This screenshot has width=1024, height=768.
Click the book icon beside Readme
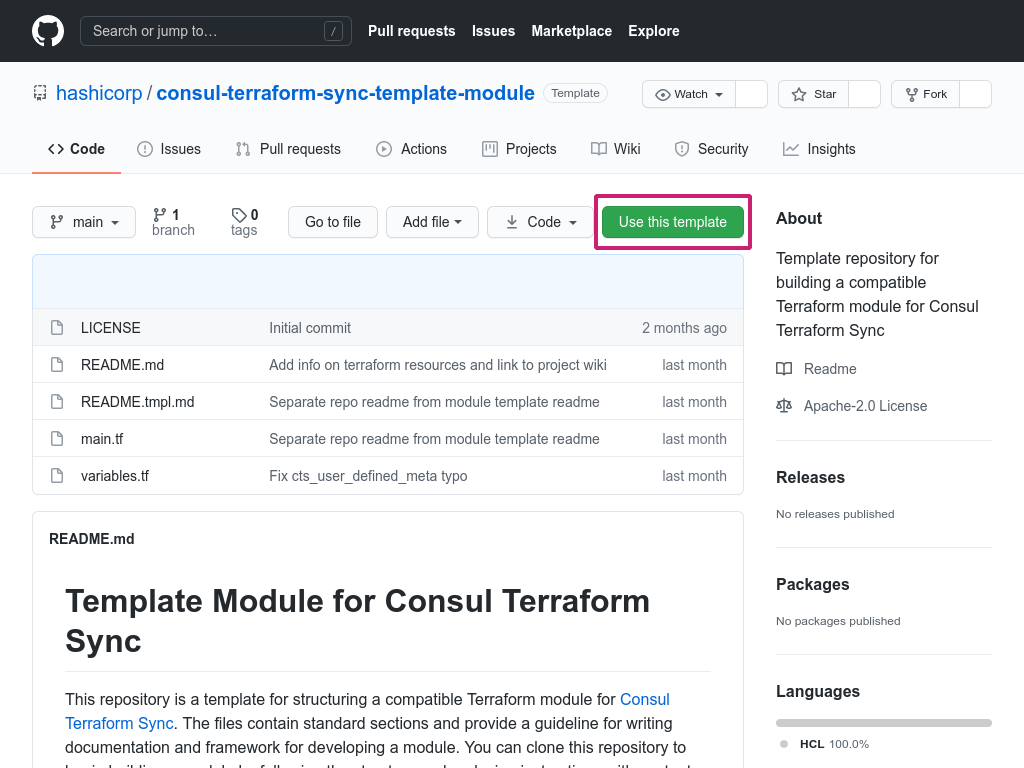784,368
